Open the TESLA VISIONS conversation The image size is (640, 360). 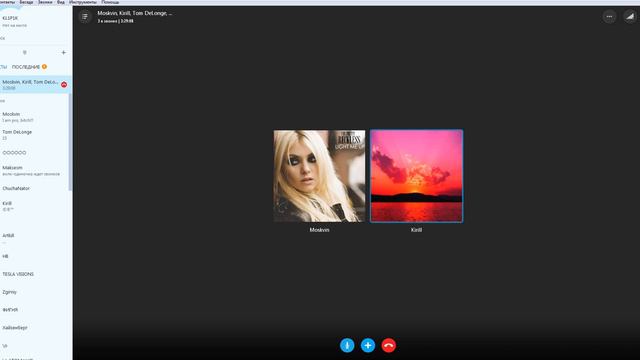click(35, 274)
